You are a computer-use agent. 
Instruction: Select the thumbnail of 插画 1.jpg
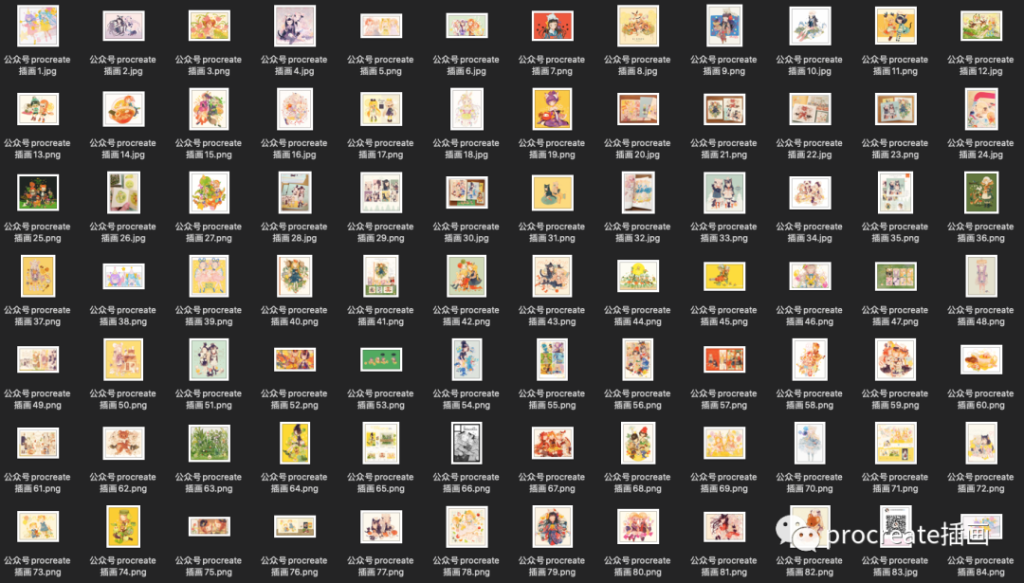[x=37, y=26]
